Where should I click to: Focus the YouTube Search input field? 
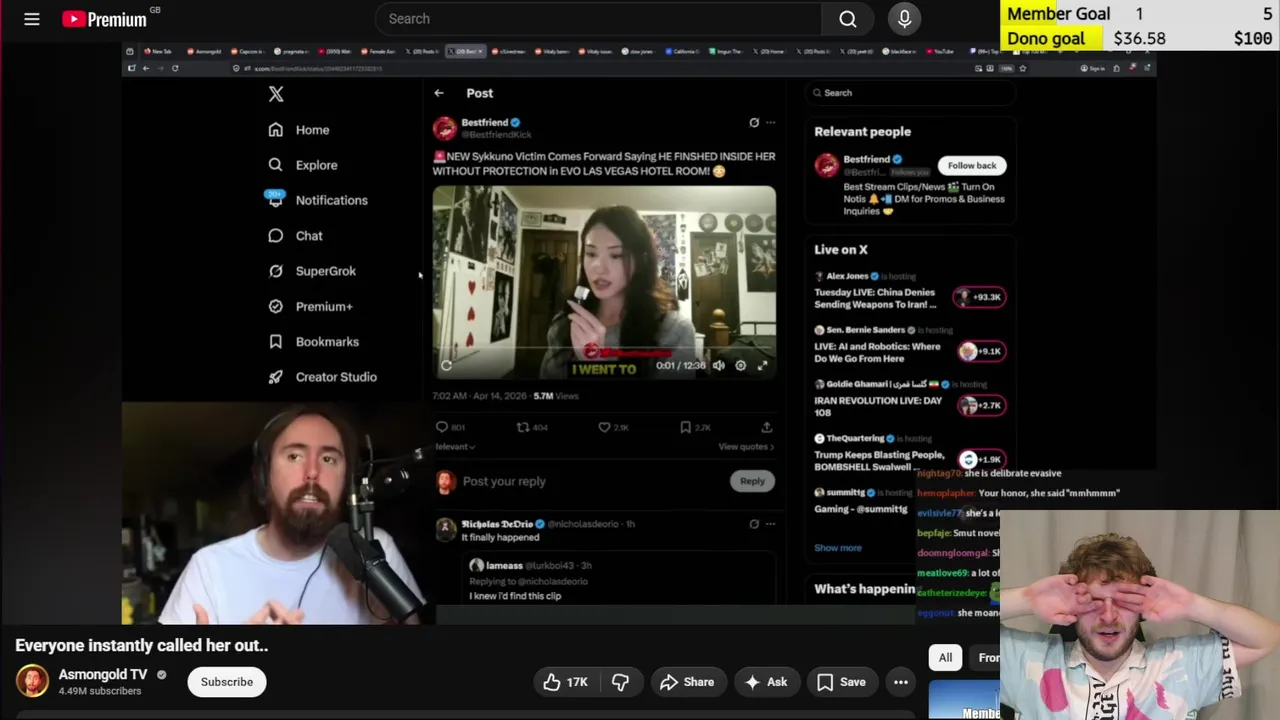[598, 19]
